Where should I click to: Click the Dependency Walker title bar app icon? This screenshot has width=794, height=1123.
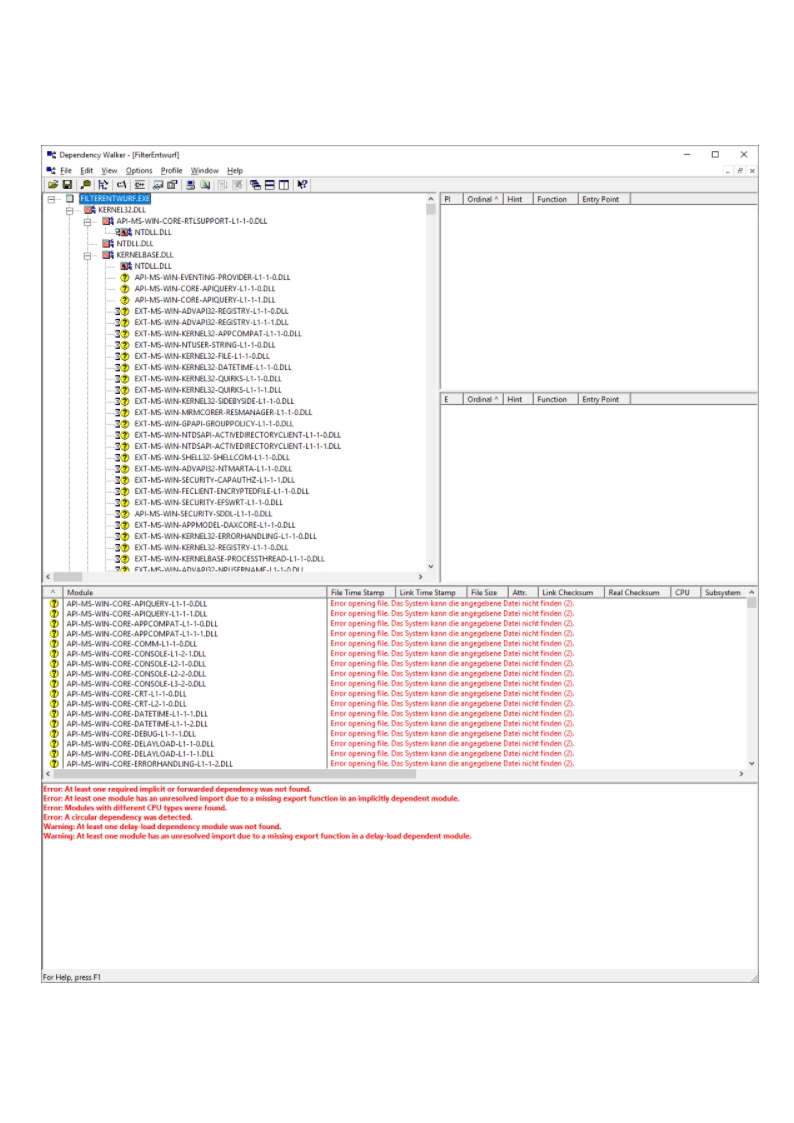click(52, 155)
